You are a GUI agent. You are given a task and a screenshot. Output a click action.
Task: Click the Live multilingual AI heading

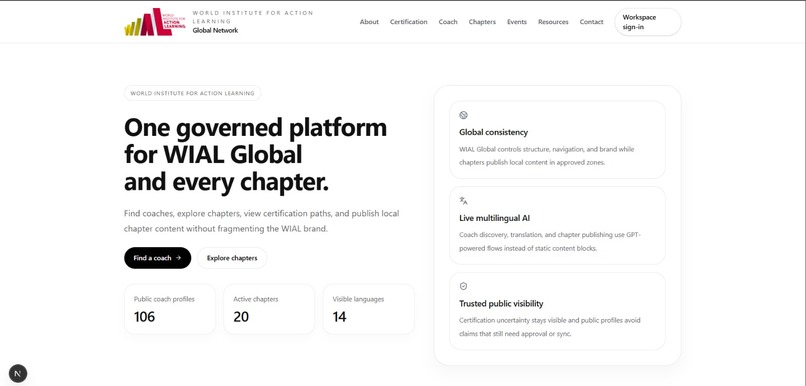[494, 218]
